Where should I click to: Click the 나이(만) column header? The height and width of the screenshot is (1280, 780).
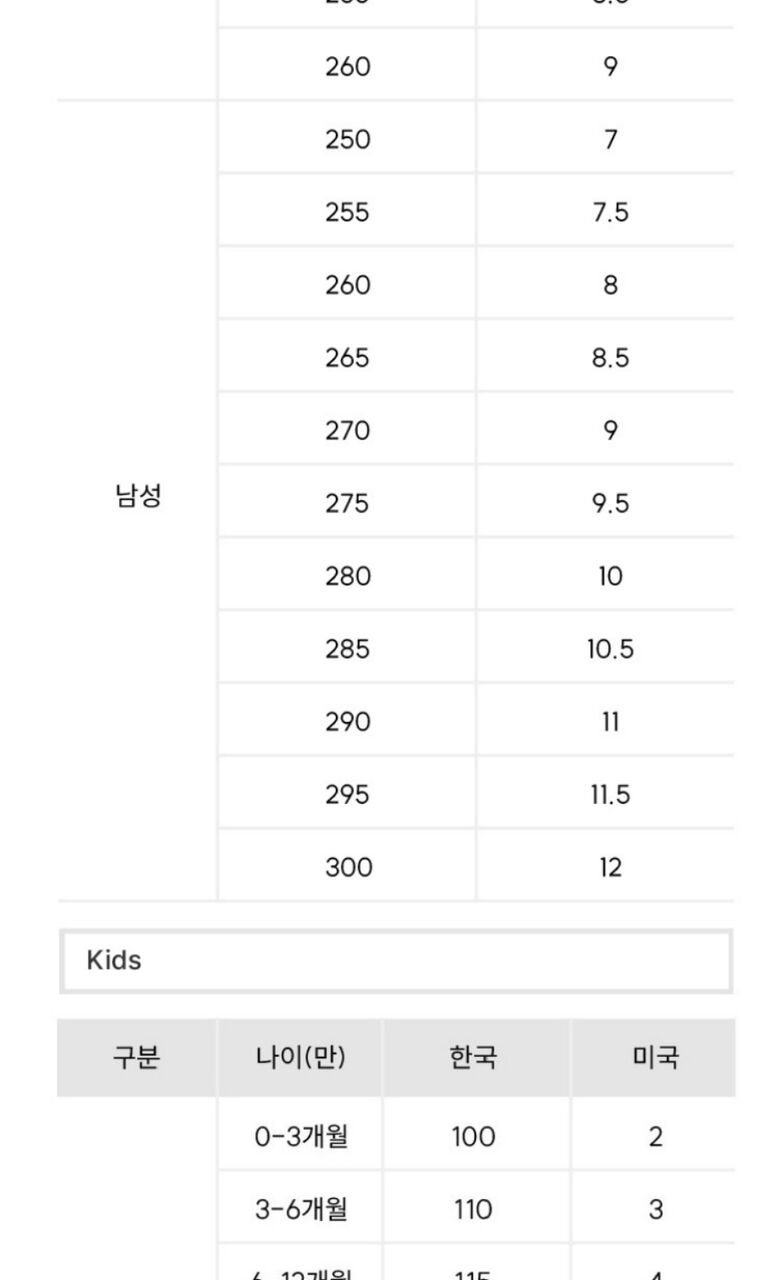pyautogui.click(x=300, y=1058)
